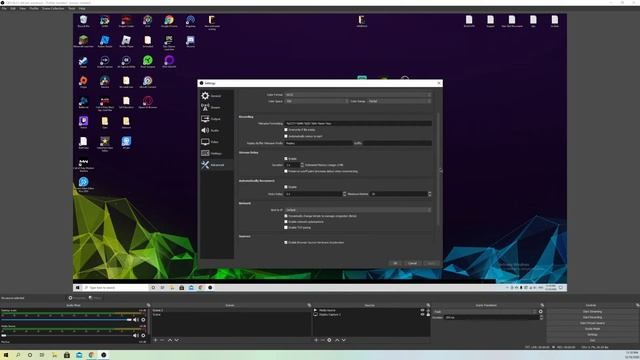This screenshot has height=360, width=640.
Task: Click Desktop Audio volume slider
Action: click(x=66, y=320)
